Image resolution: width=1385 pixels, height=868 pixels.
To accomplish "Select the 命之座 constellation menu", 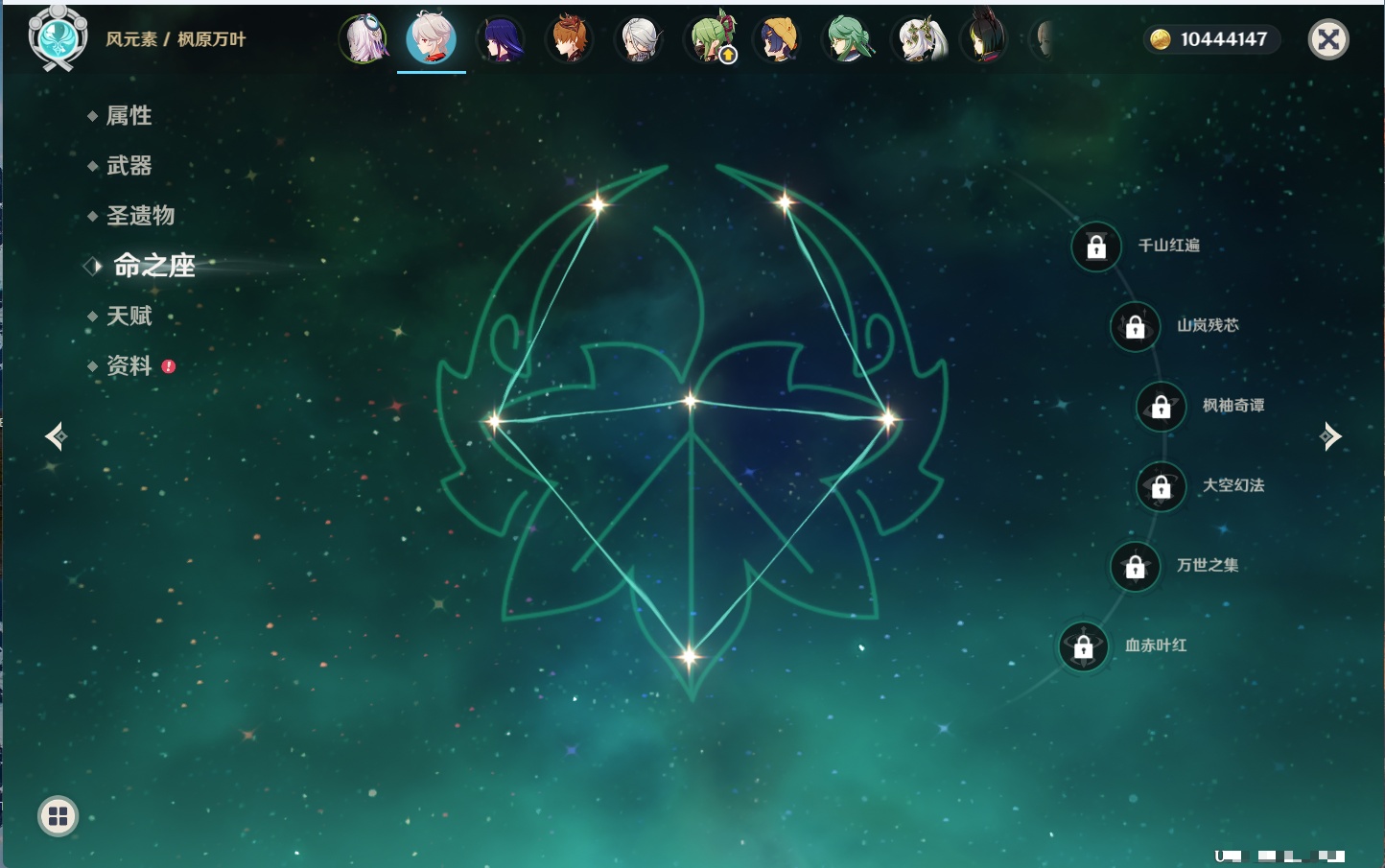I will point(153,266).
